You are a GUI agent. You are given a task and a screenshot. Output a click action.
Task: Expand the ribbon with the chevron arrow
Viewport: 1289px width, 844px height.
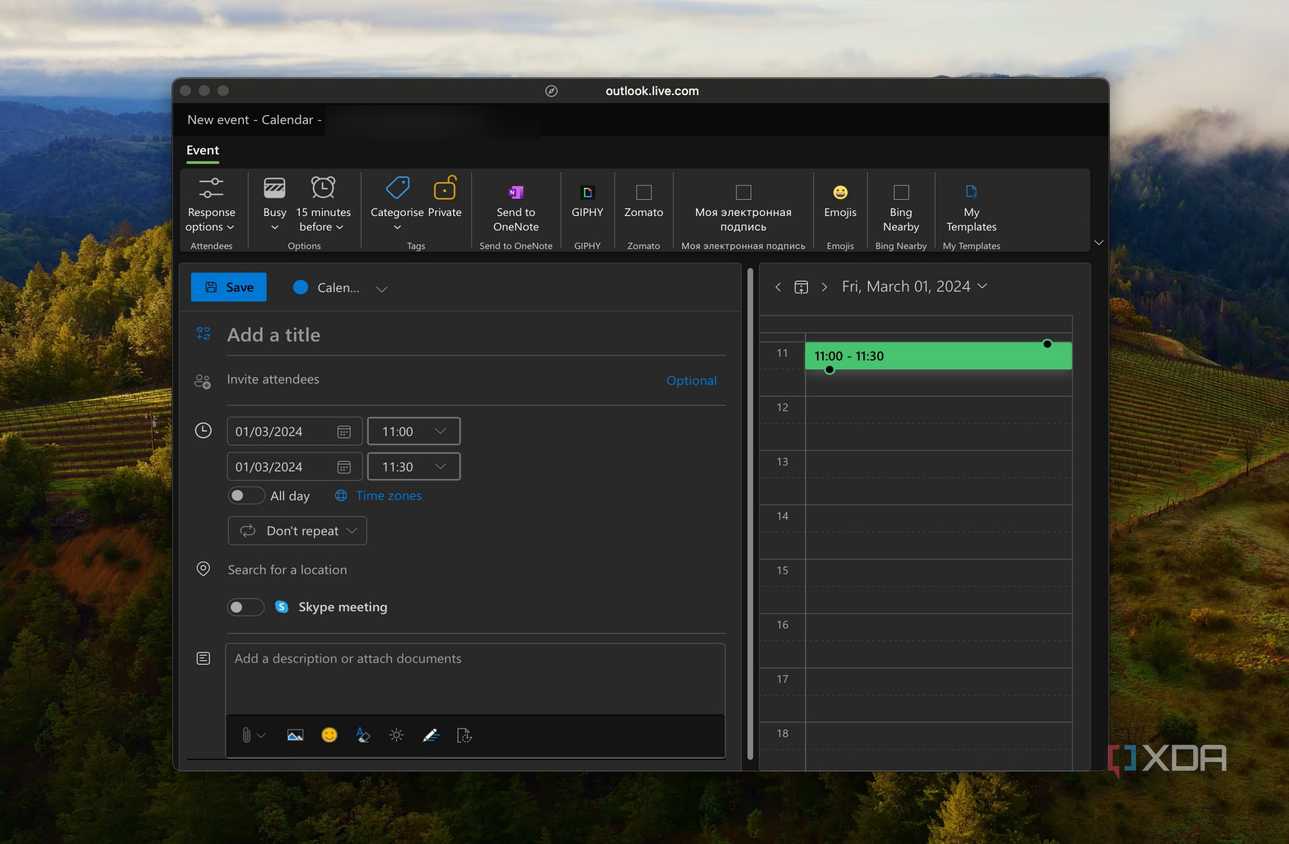coord(1098,242)
